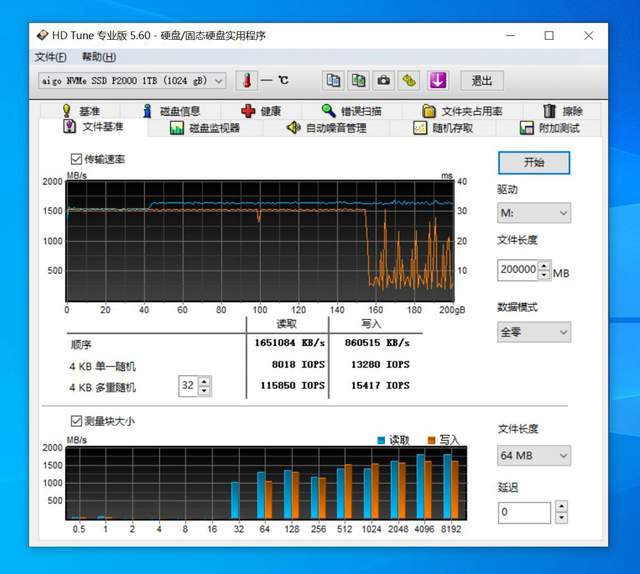Click the thermometer temperature icon

click(247, 80)
